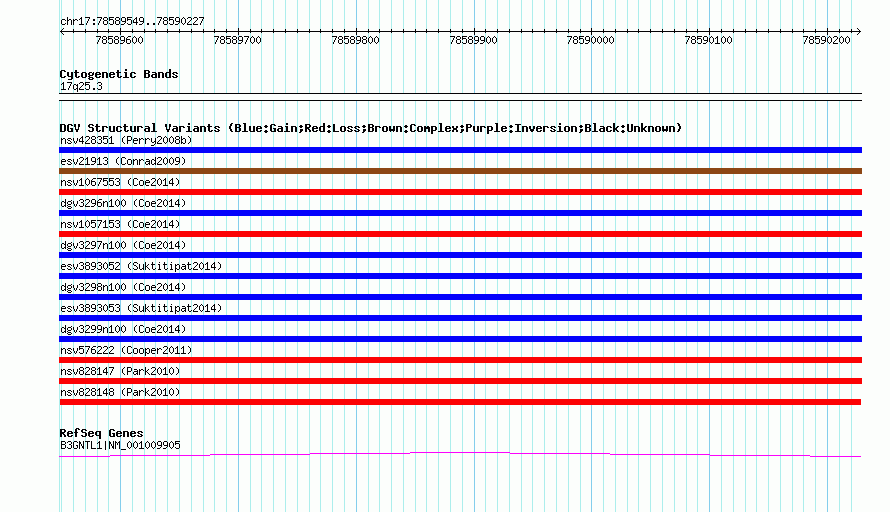This screenshot has height=512, width=890.
Task: Click the Cytogenetic Bands track title
Action: [119, 74]
